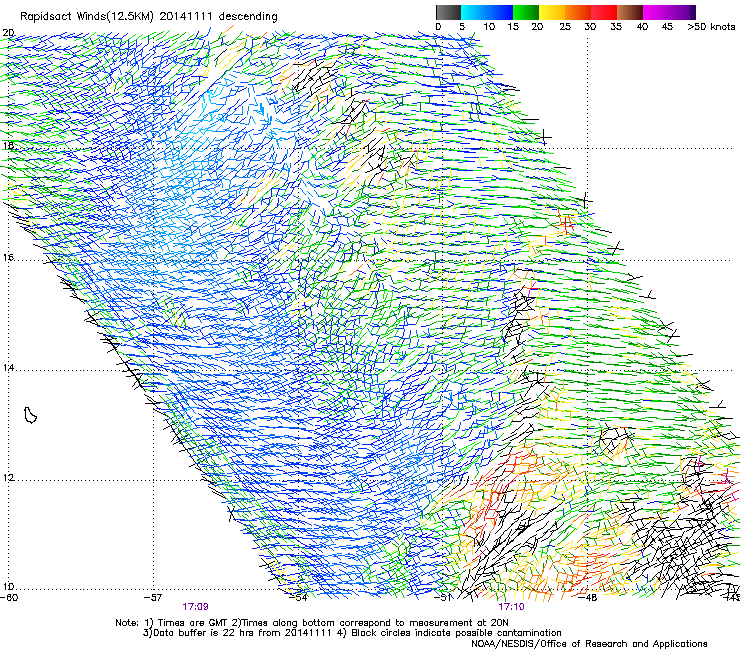
Task: Click the yellow 20-25 knots legend swatch
Action: click(552, 12)
